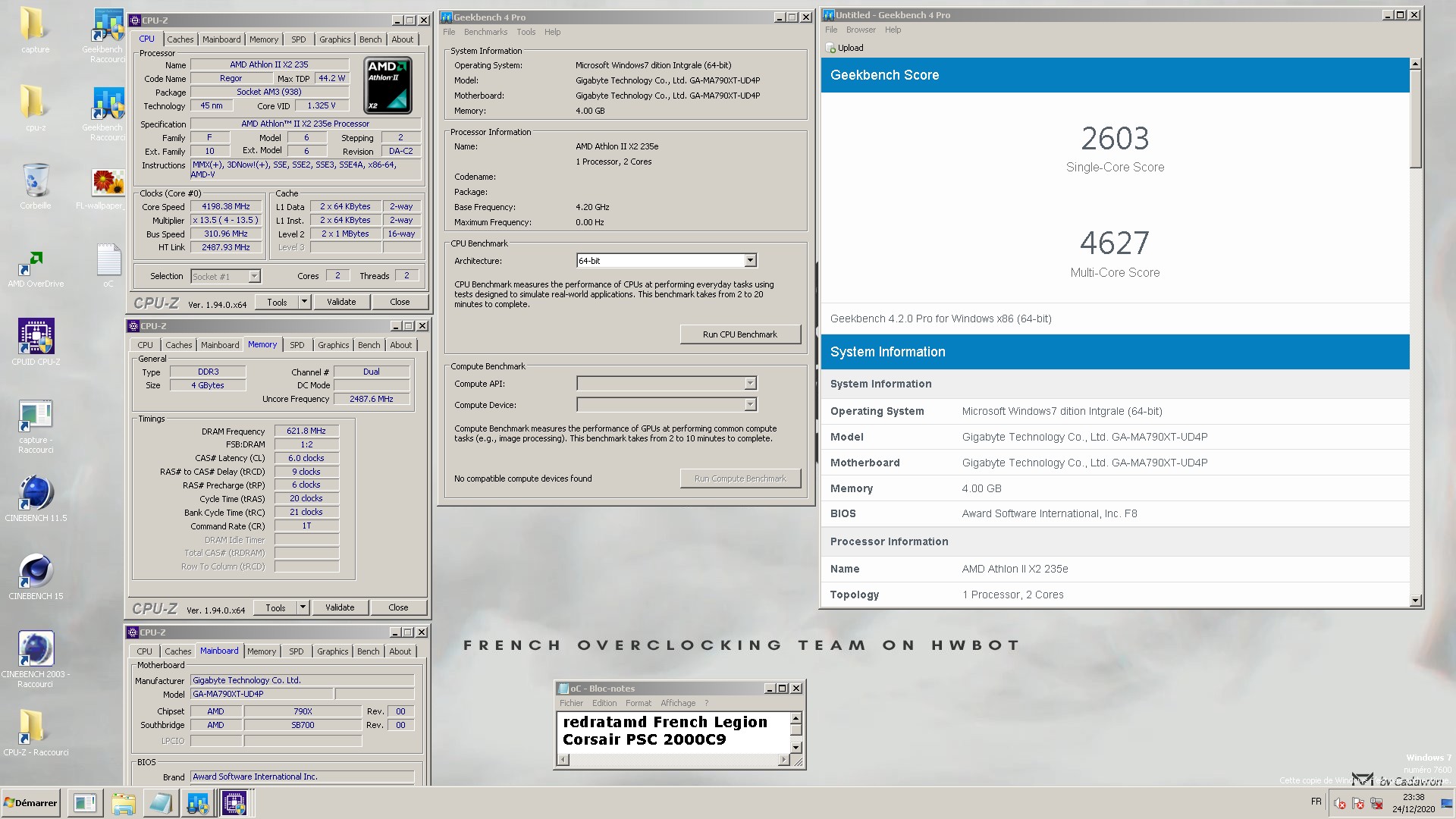The height and width of the screenshot is (819, 1456).
Task: Click Close button in CPU-Z Memory window
Action: point(398,607)
